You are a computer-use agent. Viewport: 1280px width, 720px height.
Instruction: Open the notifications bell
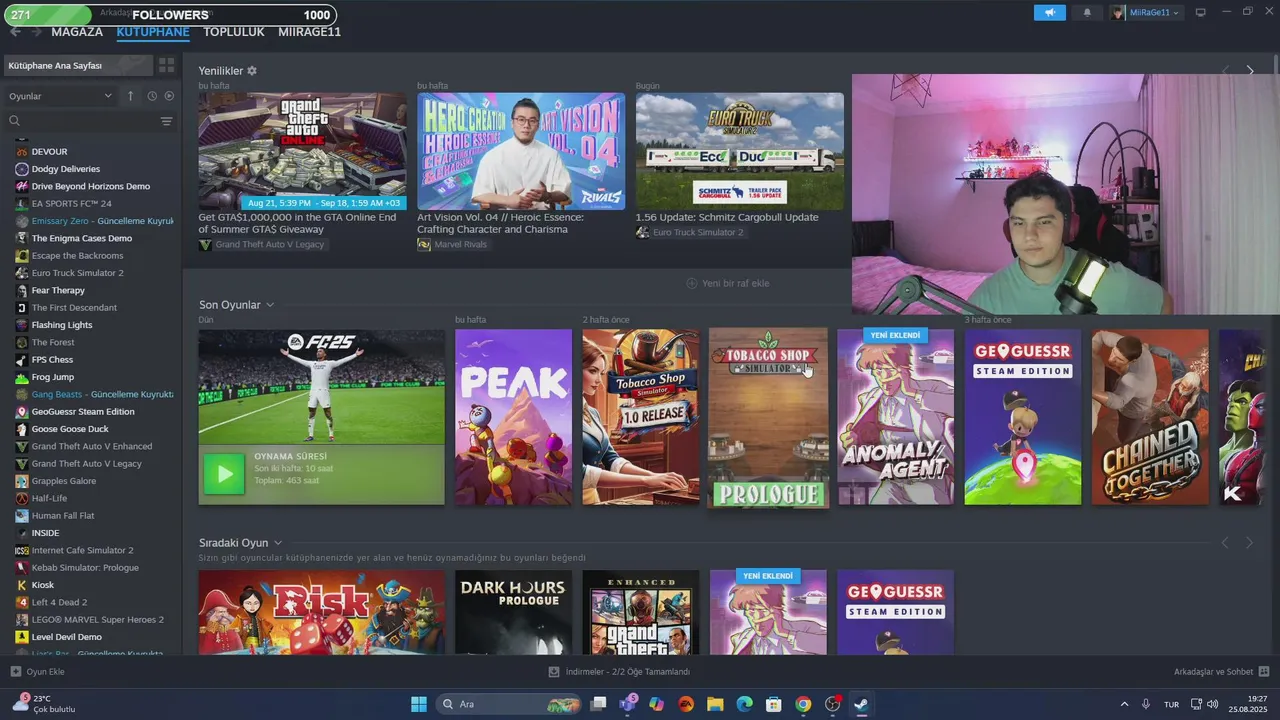pyautogui.click(x=1087, y=13)
